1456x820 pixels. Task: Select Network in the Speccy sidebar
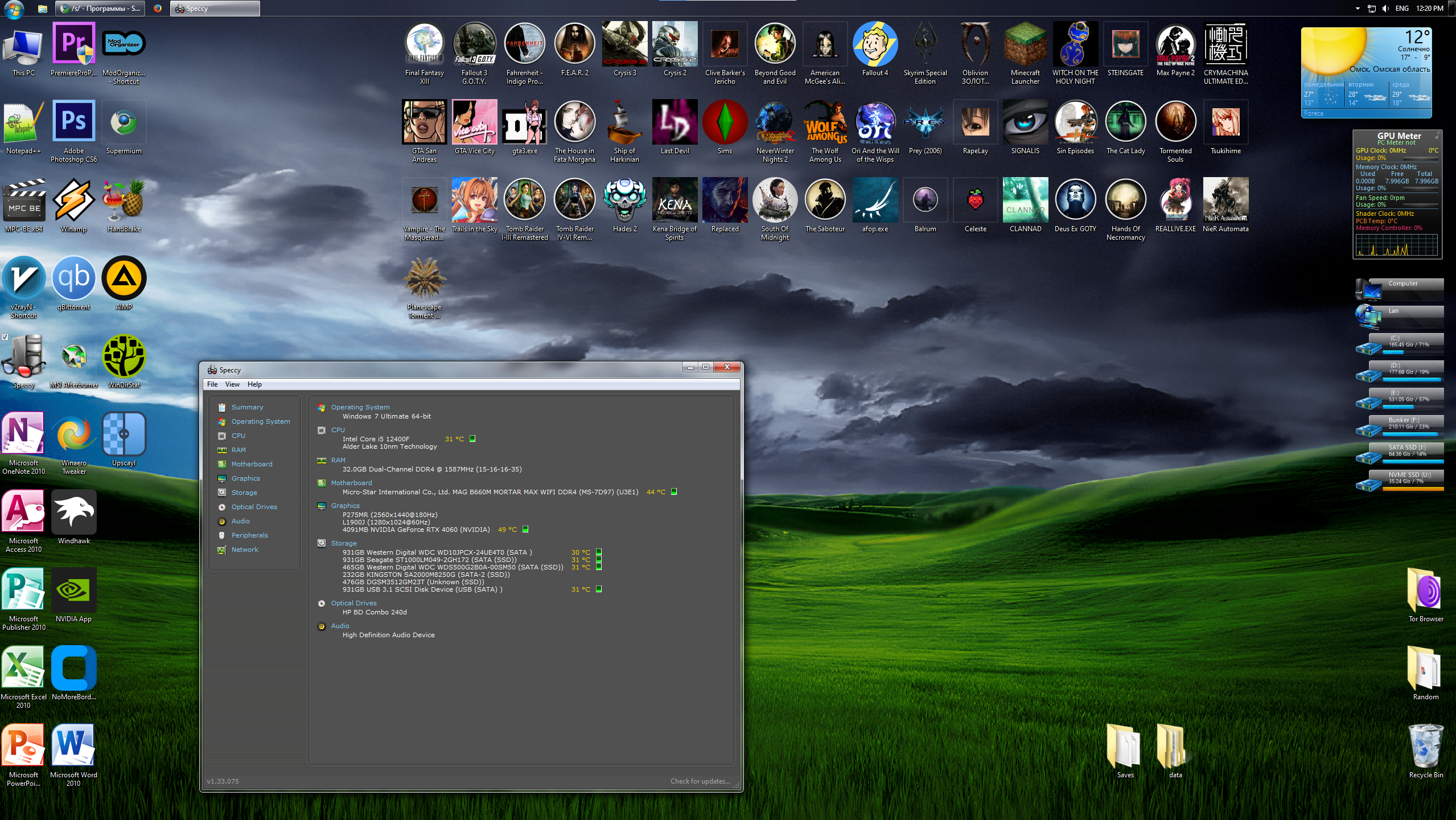(245, 550)
